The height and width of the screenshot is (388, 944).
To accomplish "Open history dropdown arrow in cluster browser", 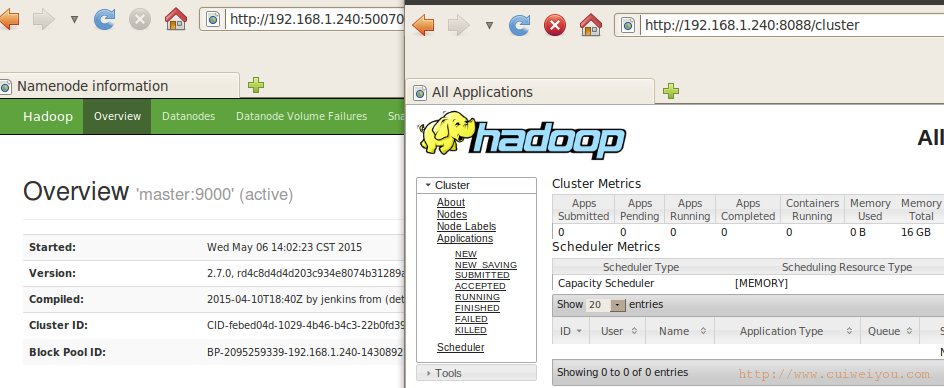I will [489, 25].
